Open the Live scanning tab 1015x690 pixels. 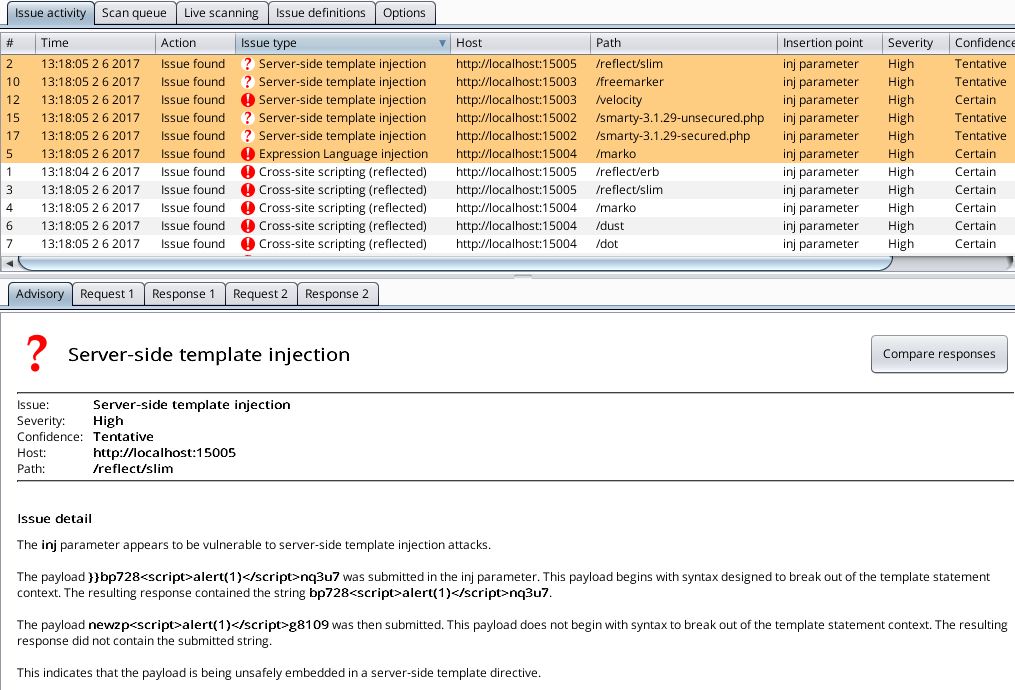[x=221, y=13]
